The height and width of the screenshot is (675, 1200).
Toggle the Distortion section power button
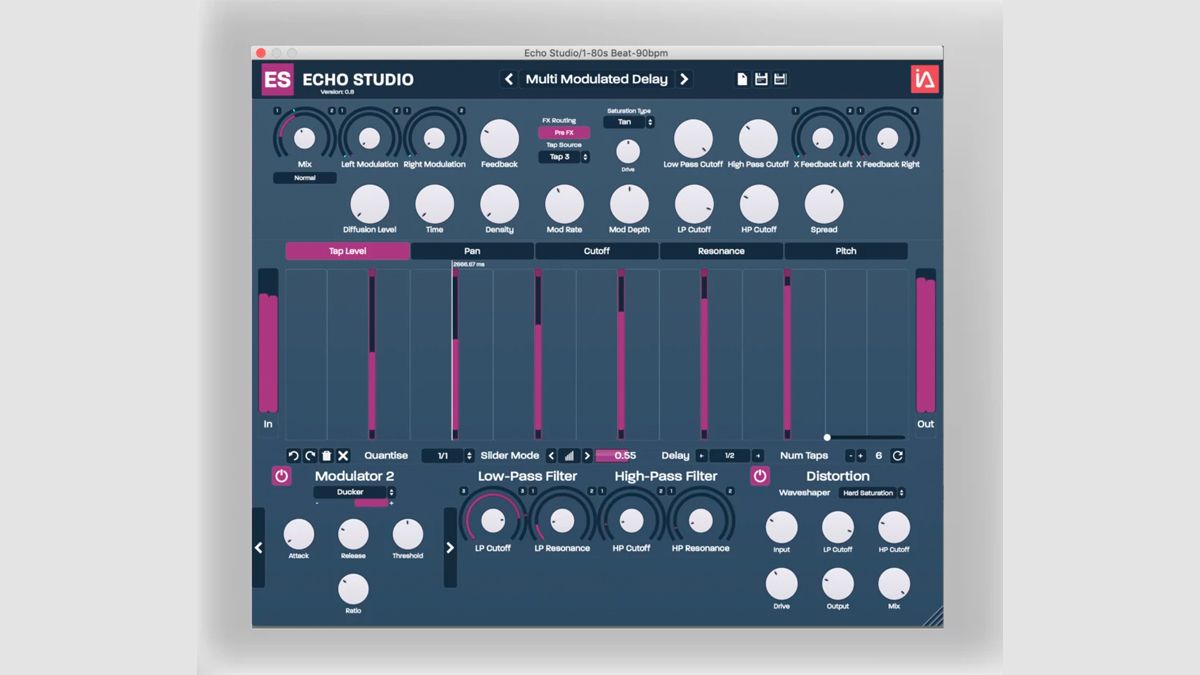click(760, 476)
